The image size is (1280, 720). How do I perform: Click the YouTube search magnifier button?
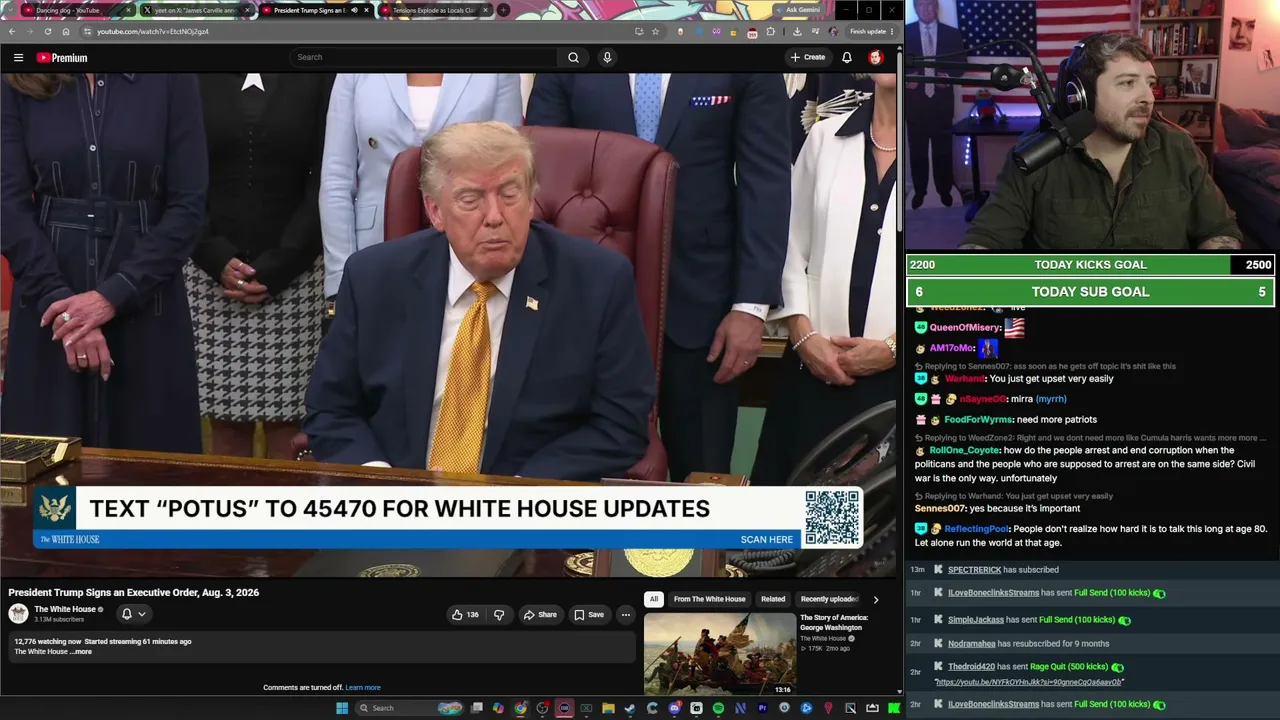(573, 58)
